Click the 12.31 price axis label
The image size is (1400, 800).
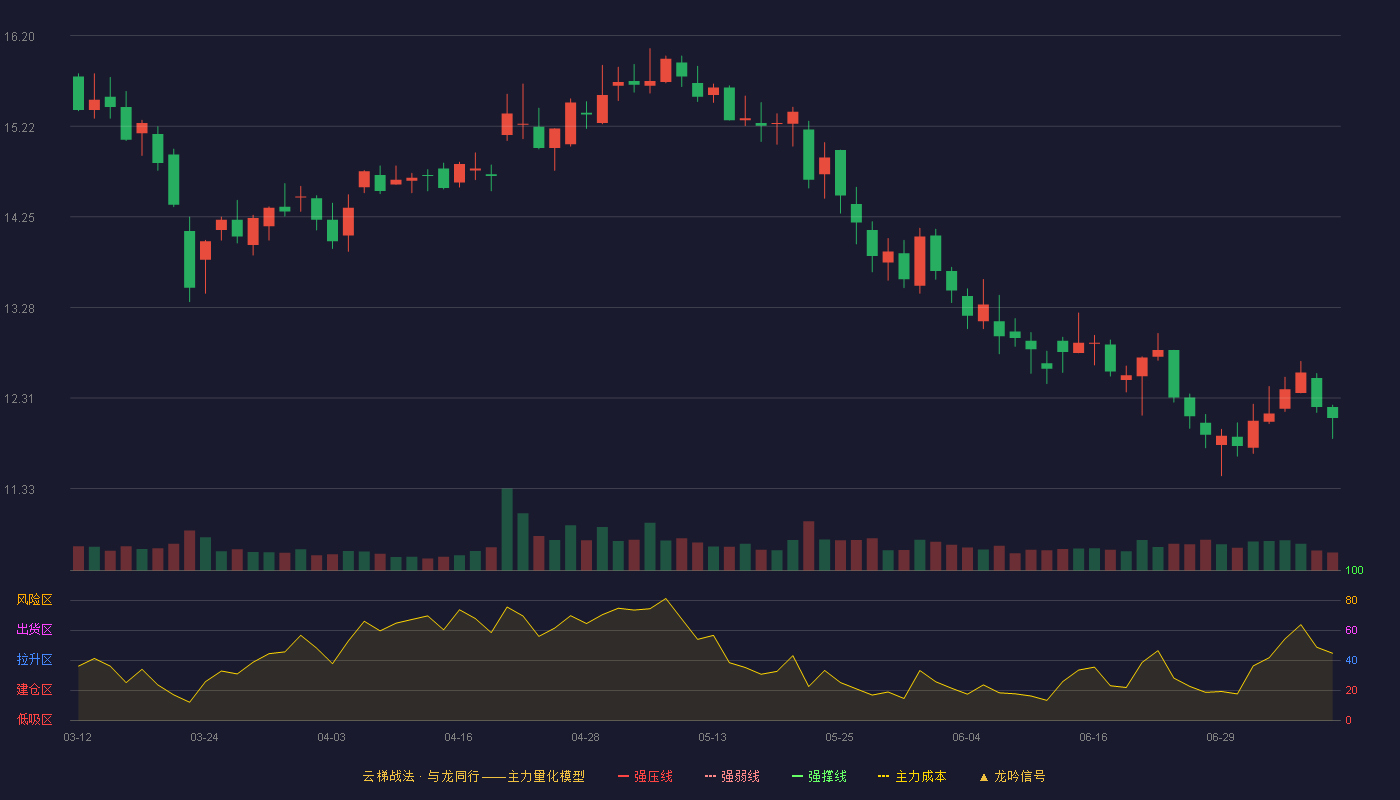click(19, 399)
